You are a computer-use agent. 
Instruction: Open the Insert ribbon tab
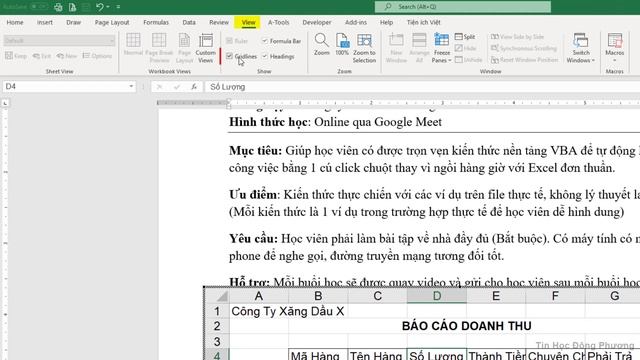[44, 22]
